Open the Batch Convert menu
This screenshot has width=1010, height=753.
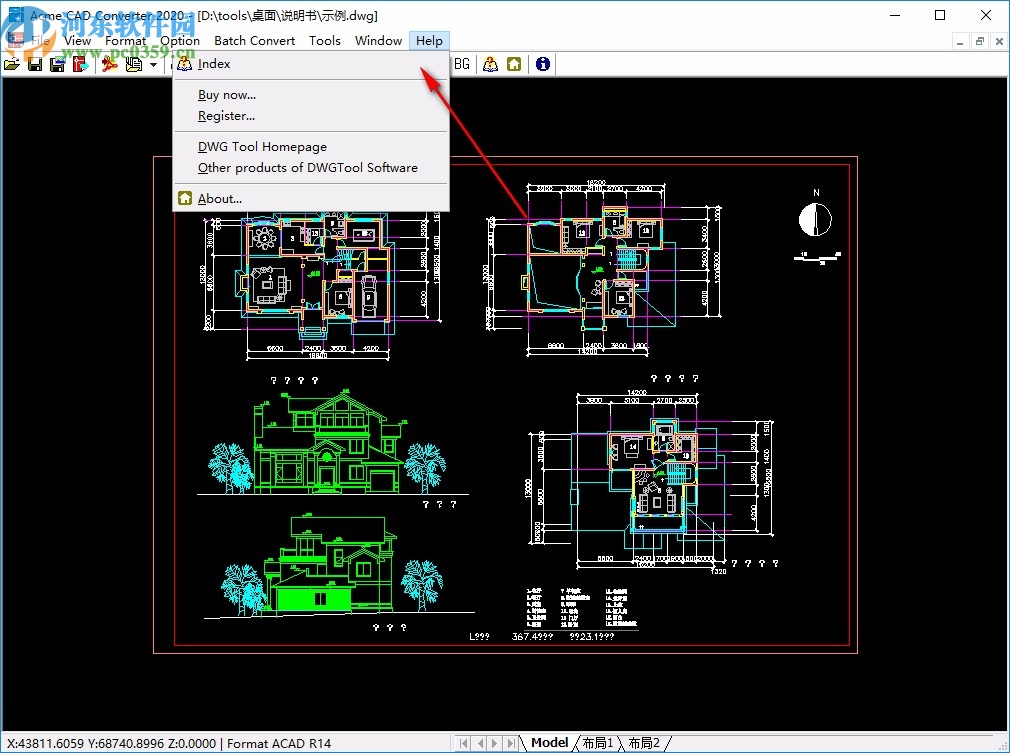pos(254,41)
